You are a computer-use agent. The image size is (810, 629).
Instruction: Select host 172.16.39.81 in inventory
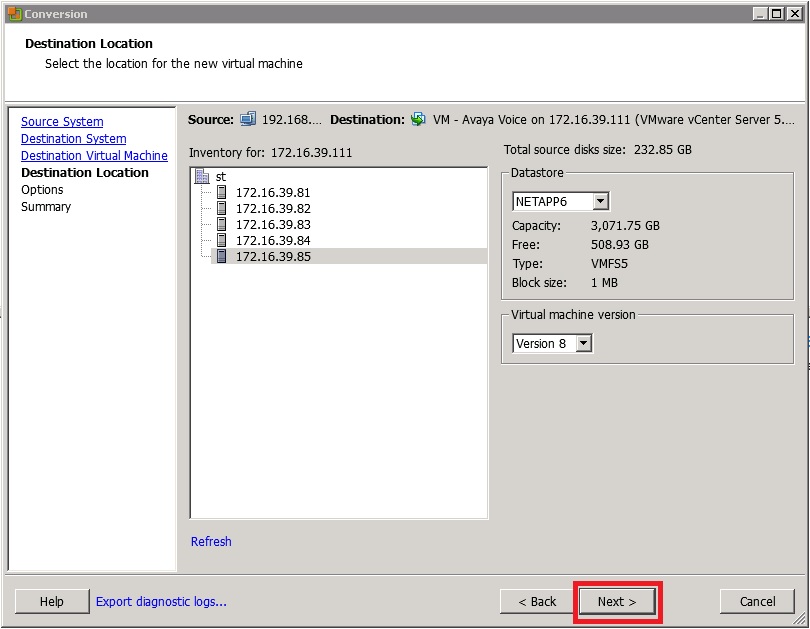pyautogui.click(x=273, y=193)
